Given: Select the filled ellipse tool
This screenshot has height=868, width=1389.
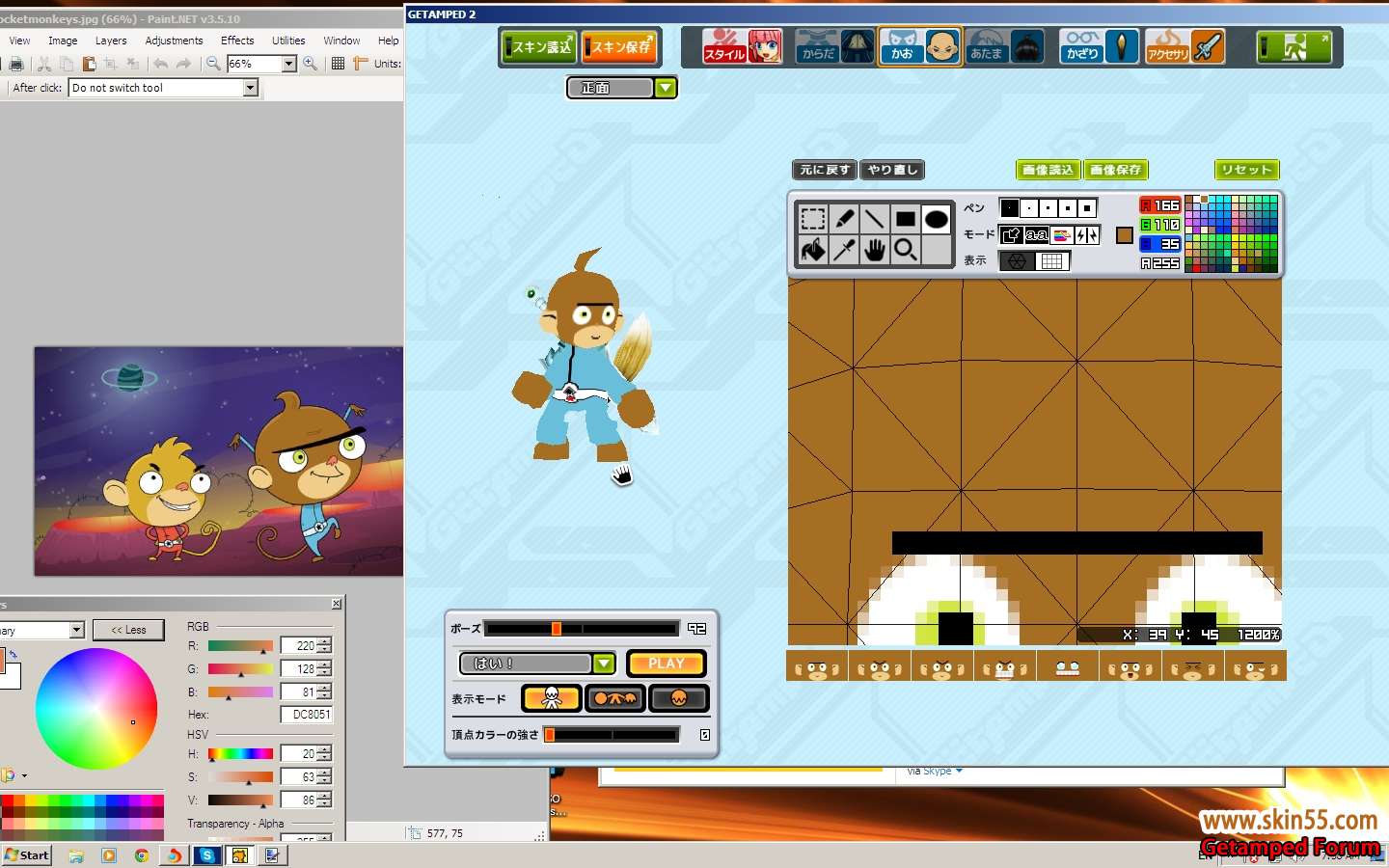Looking at the screenshot, I should pos(937,219).
